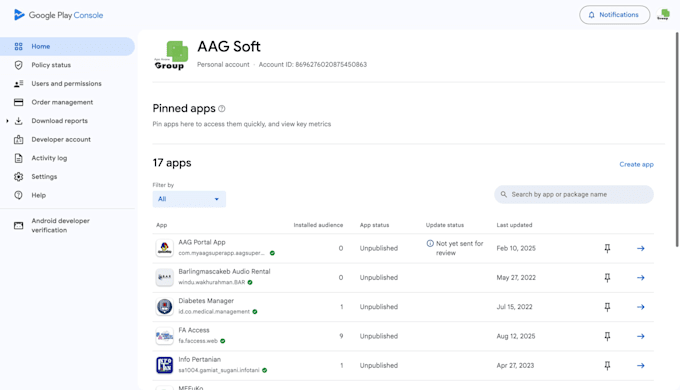Click the Account ID text
The image size is (680, 390).
pyautogui.click(x=313, y=65)
